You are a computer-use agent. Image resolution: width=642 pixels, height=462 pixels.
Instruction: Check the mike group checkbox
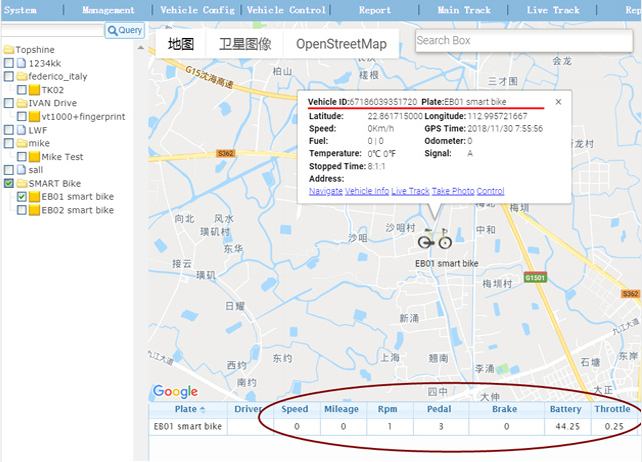pos(9,143)
